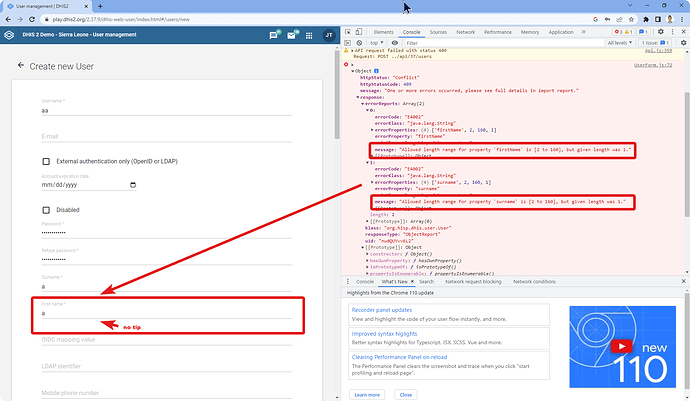Viewport: 690px width, 401px height.
Task: Click the Learn more button
Action: click(367, 395)
